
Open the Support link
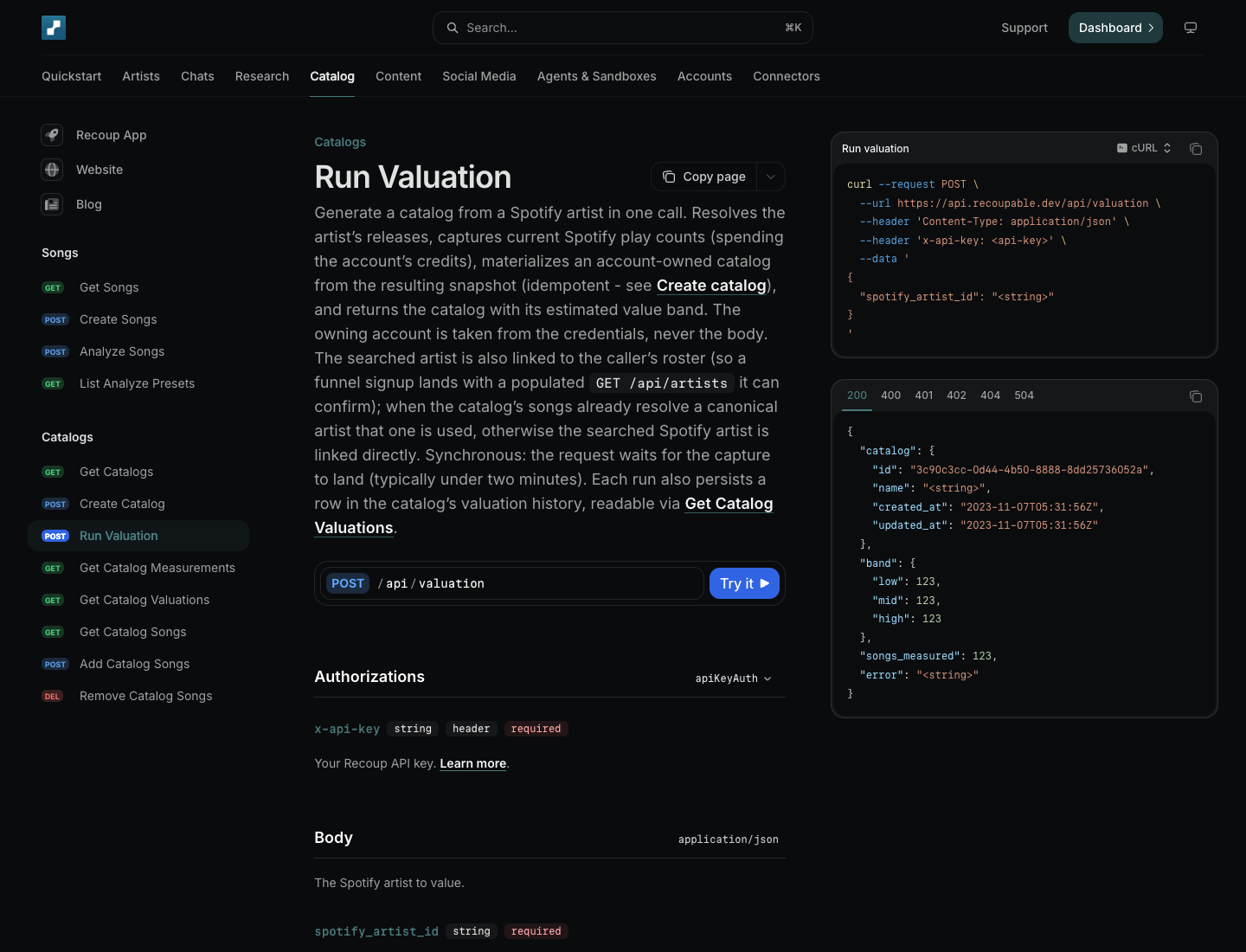1024,28
